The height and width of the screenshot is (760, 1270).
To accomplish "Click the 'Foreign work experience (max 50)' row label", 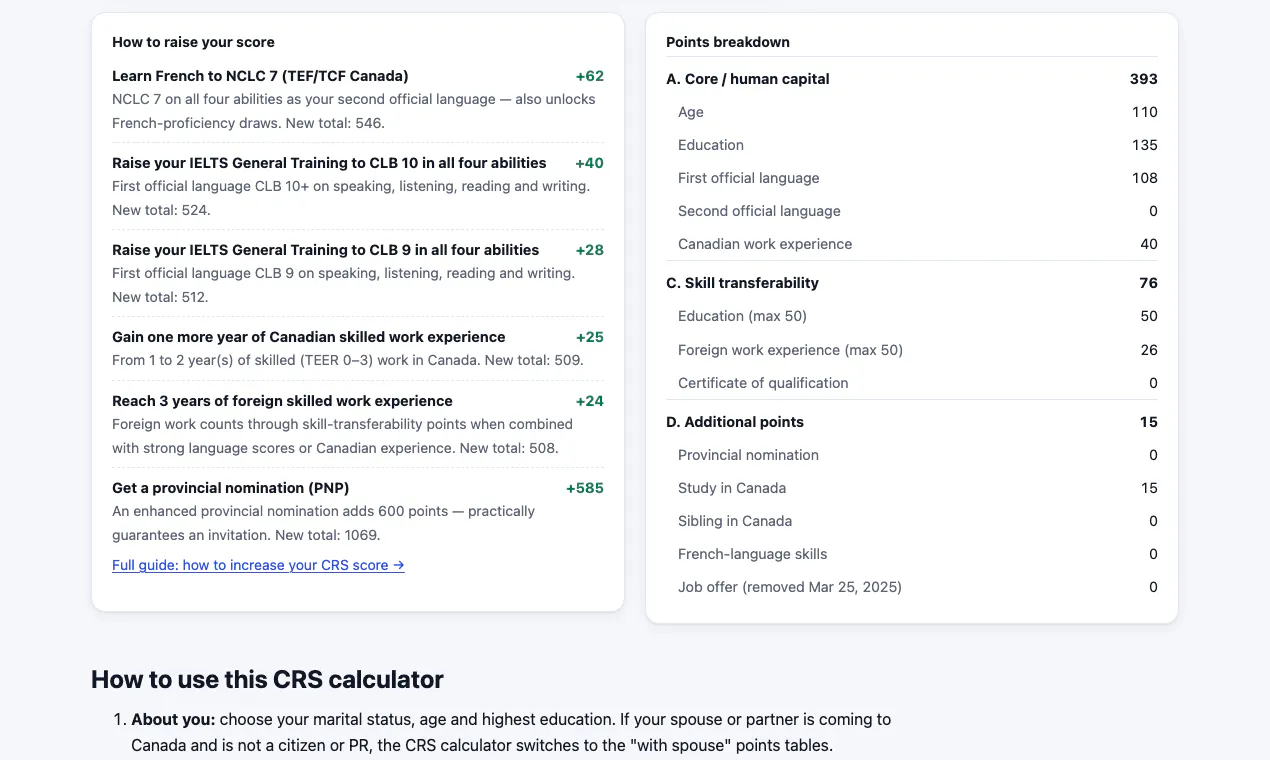I will tap(790, 350).
